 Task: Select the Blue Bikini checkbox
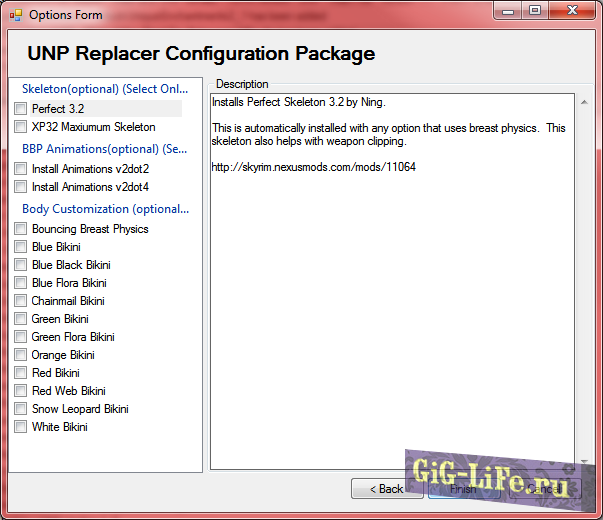point(21,247)
